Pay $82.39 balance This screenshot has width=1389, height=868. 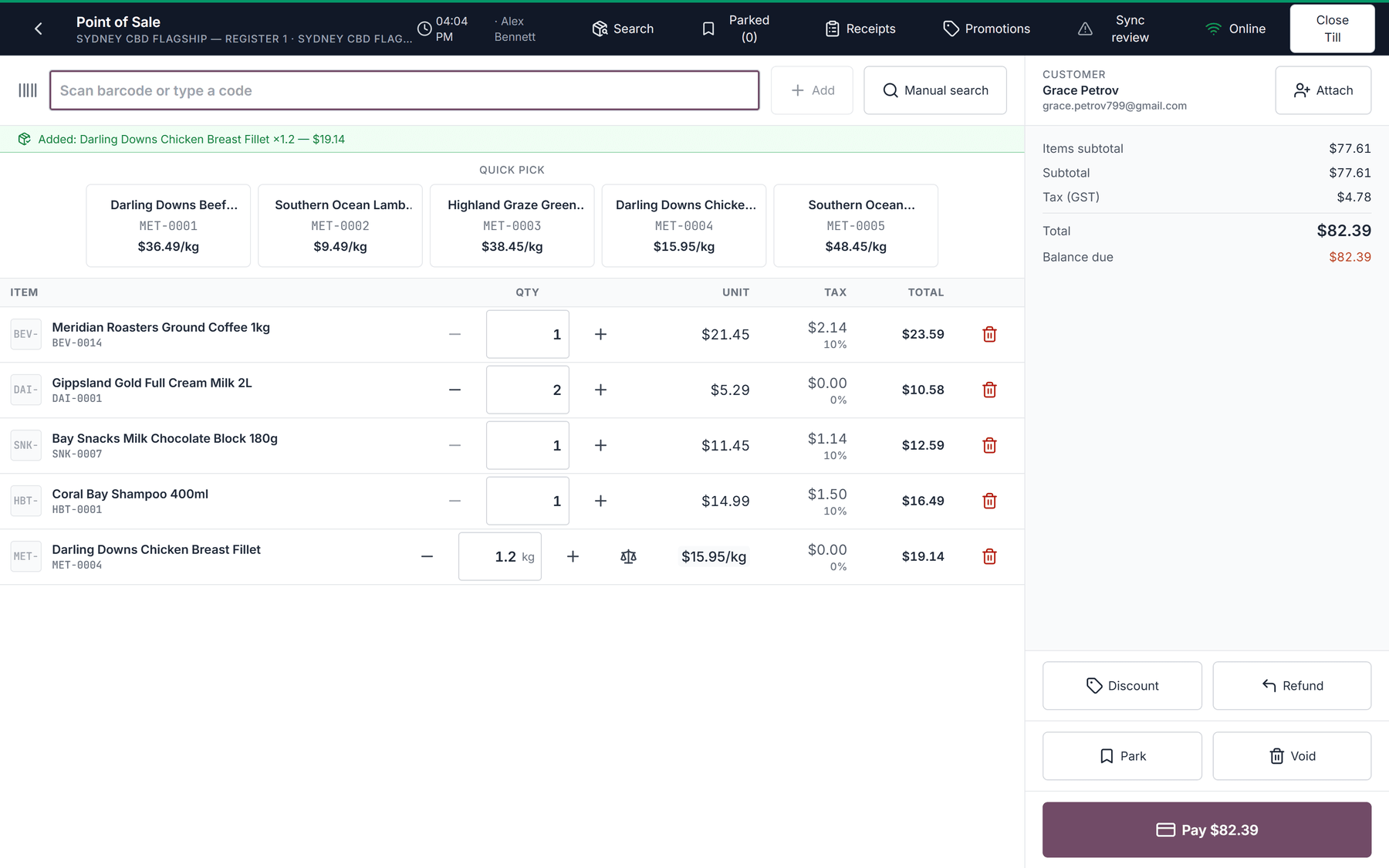pos(1207,829)
